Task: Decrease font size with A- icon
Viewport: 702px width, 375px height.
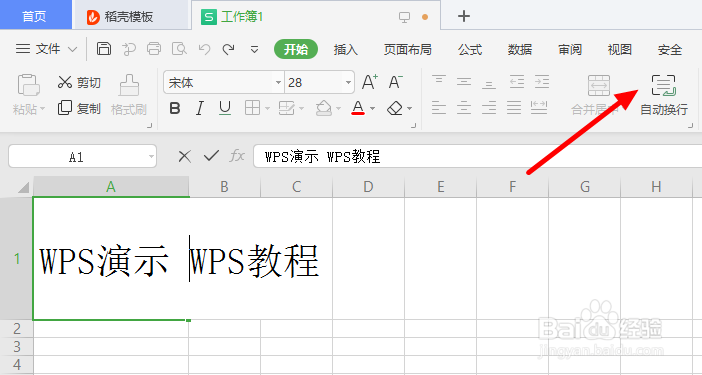Action: [395, 82]
